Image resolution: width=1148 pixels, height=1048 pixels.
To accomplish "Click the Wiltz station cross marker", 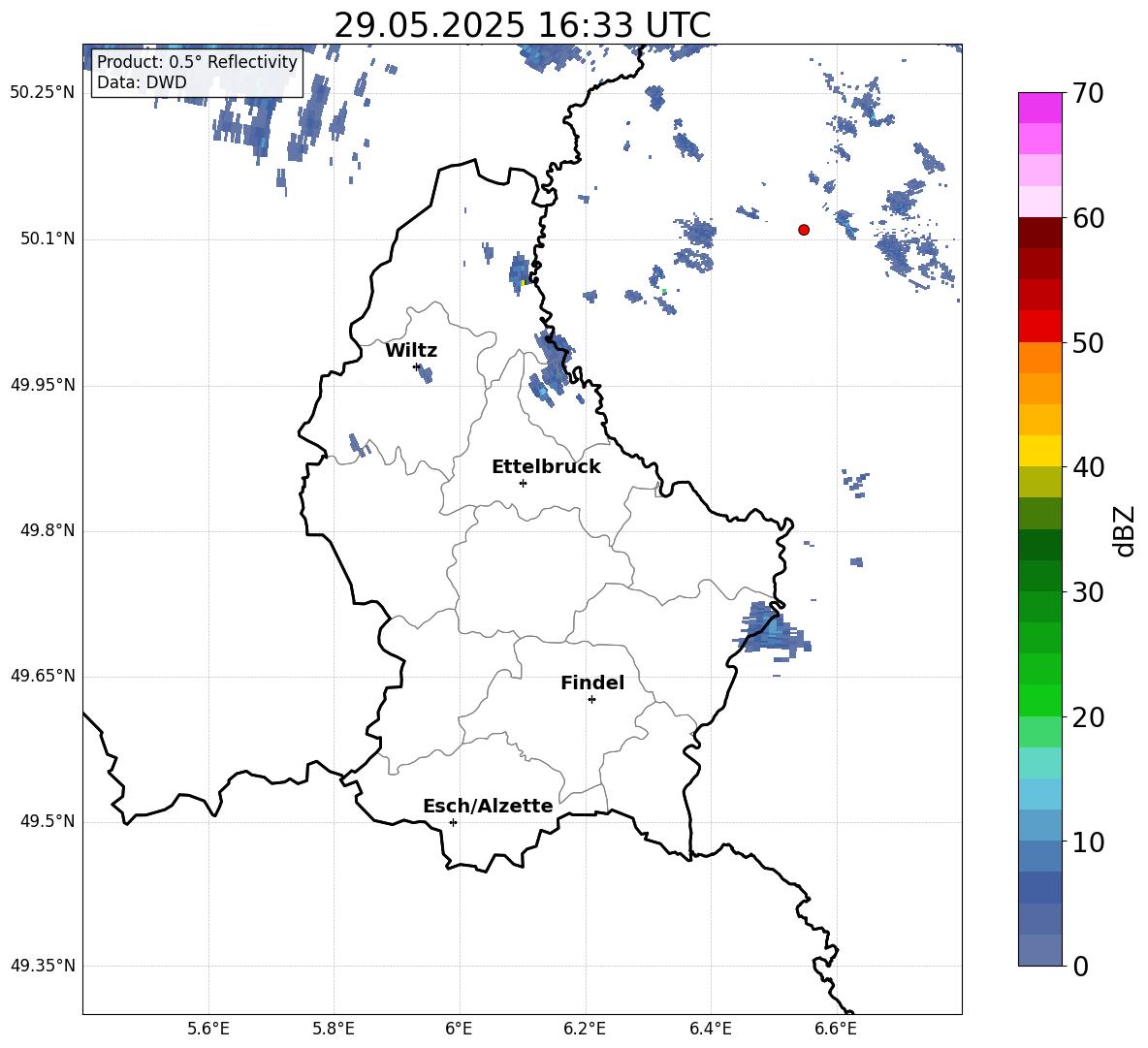I will tap(417, 366).
